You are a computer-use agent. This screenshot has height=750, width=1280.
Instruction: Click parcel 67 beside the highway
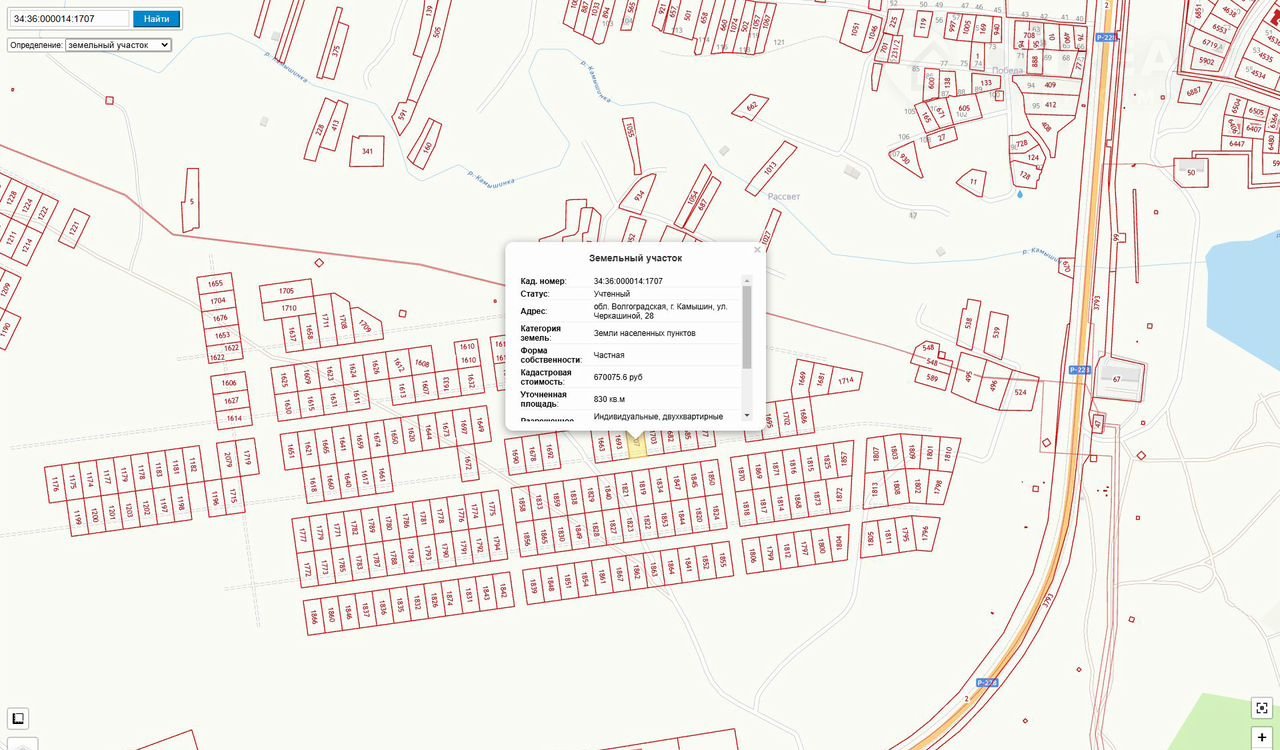click(x=1116, y=379)
